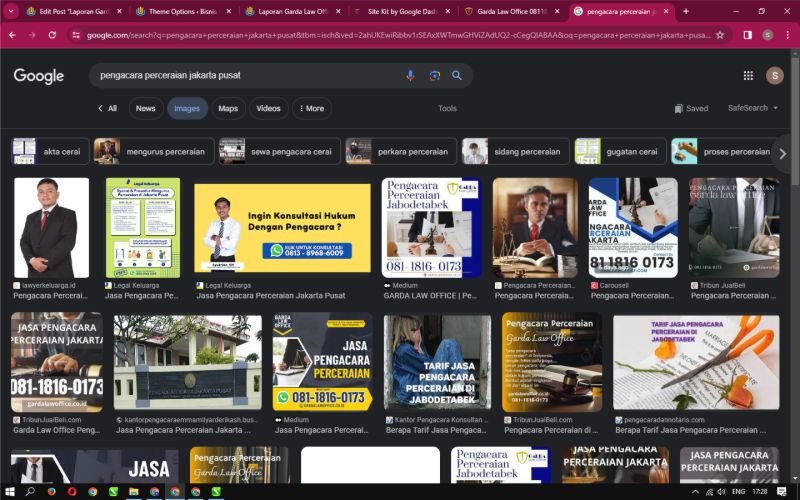Viewport: 800px width, 500px height.
Task: Open a new browser tab
Action: pos(685,11)
